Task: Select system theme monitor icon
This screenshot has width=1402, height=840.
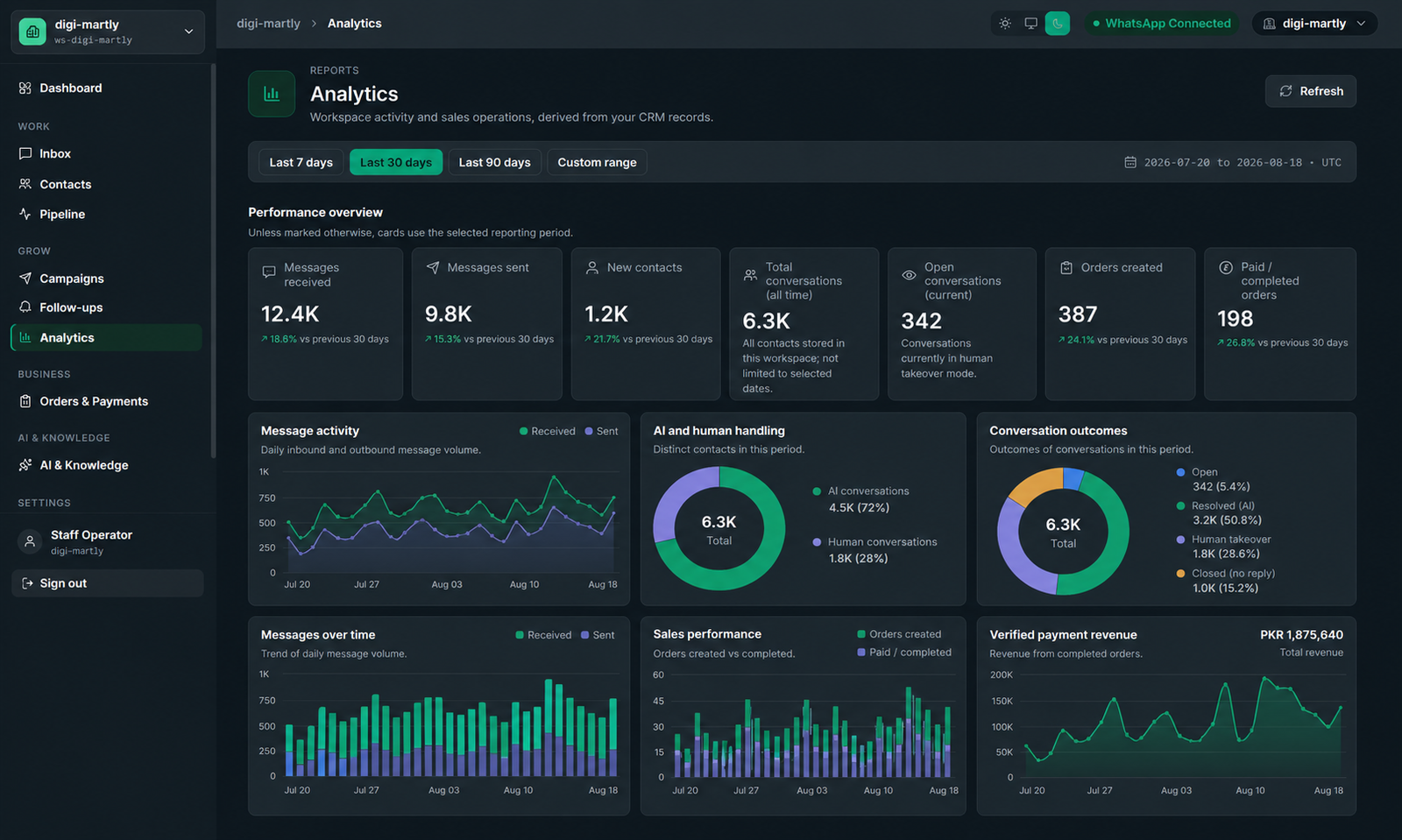Action: 1031,24
